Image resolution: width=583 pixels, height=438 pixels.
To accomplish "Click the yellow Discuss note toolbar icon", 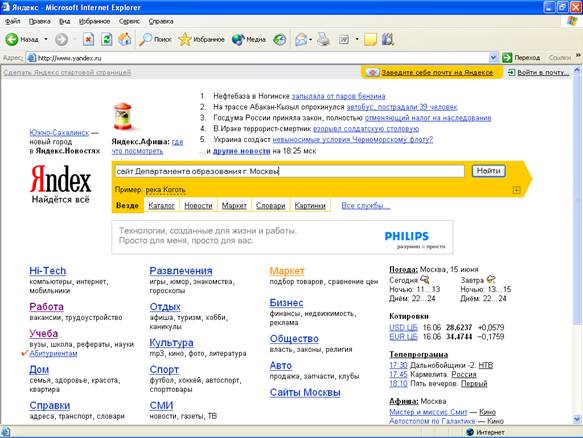I will tap(370, 39).
